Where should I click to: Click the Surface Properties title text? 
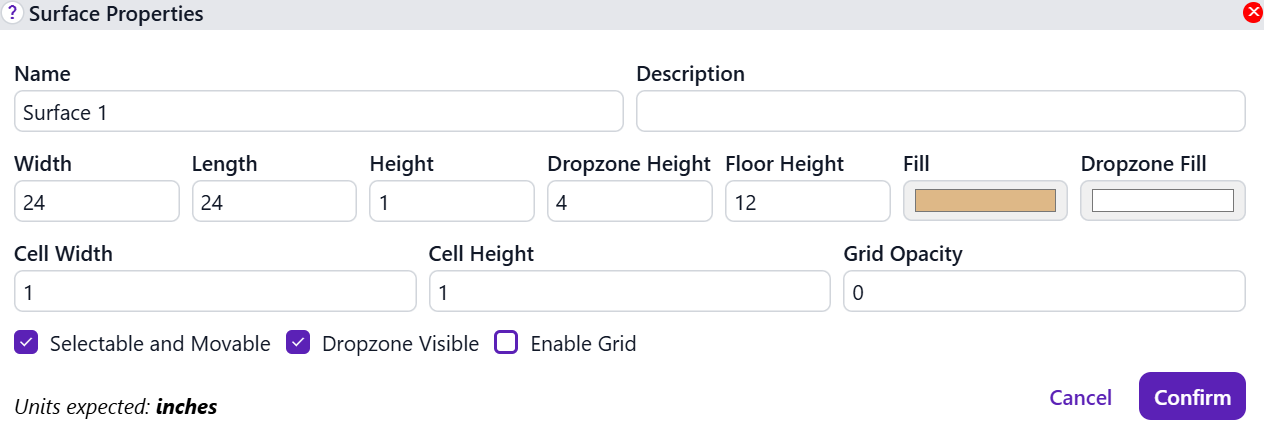pos(116,14)
